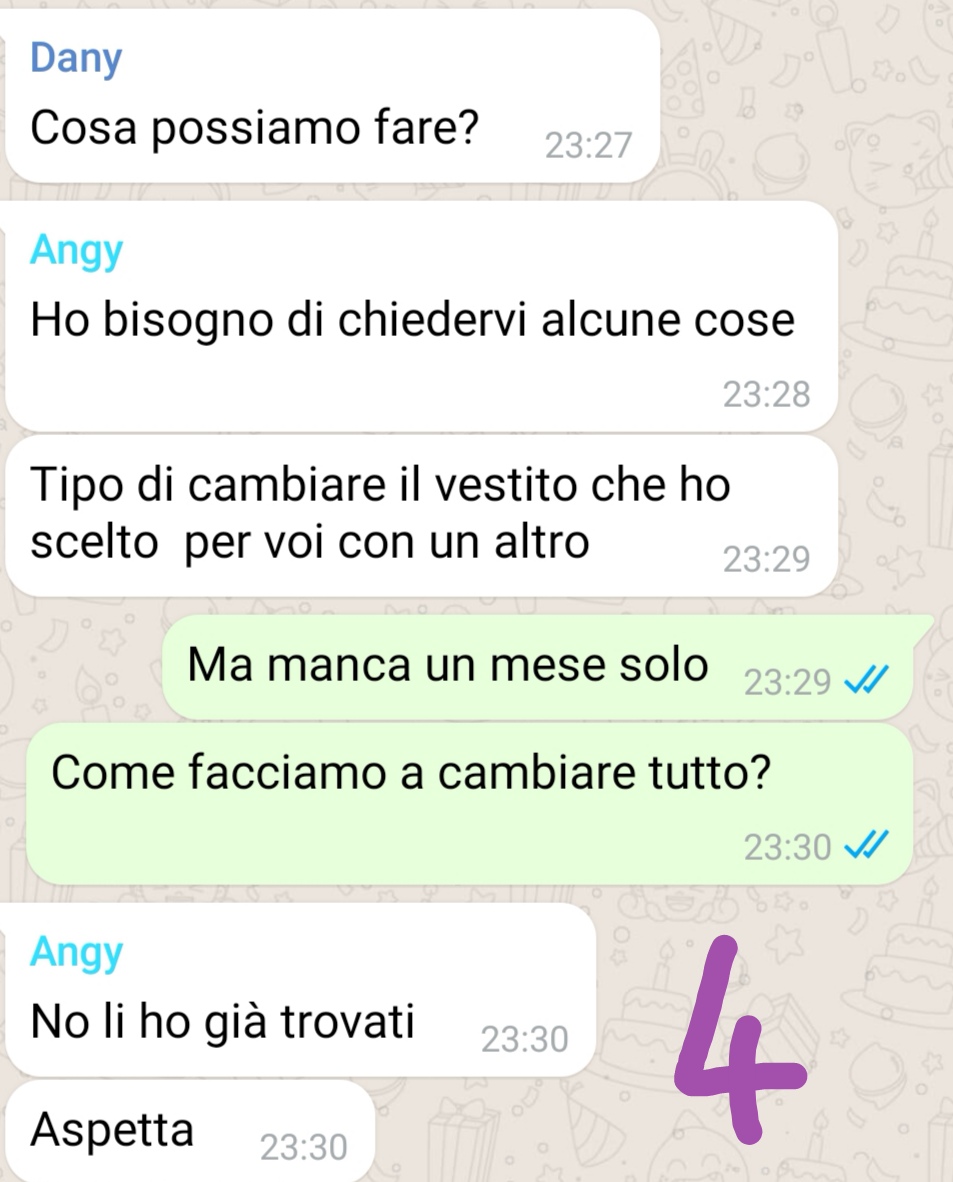Image resolution: width=953 pixels, height=1182 pixels.
Task: Select the message "No li ho già trovati"
Action: click(300, 990)
